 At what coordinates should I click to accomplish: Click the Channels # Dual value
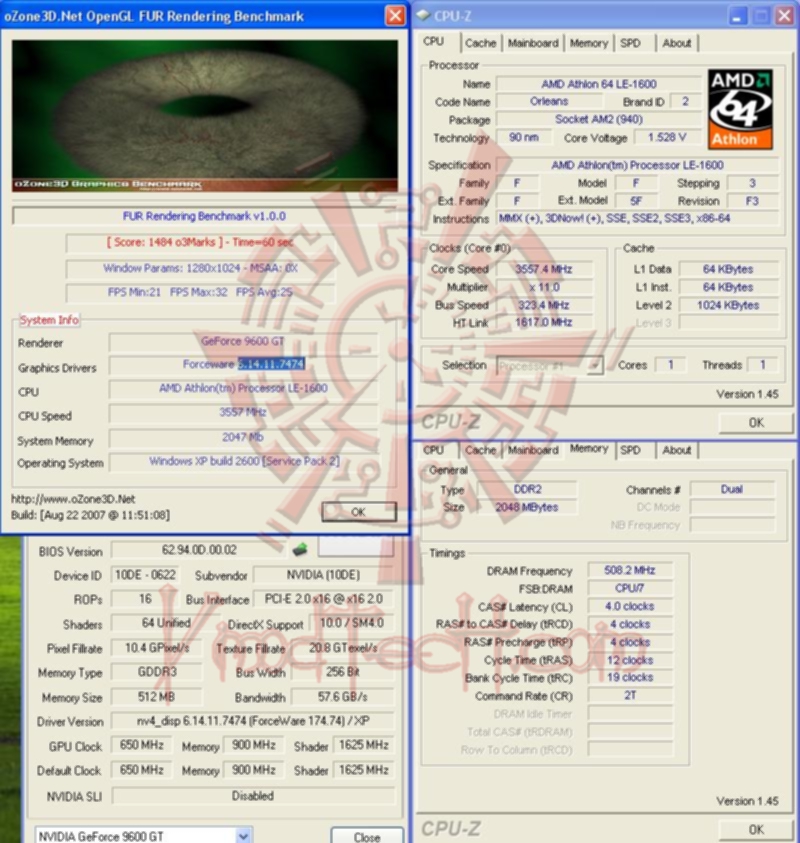click(x=732, y=489)
